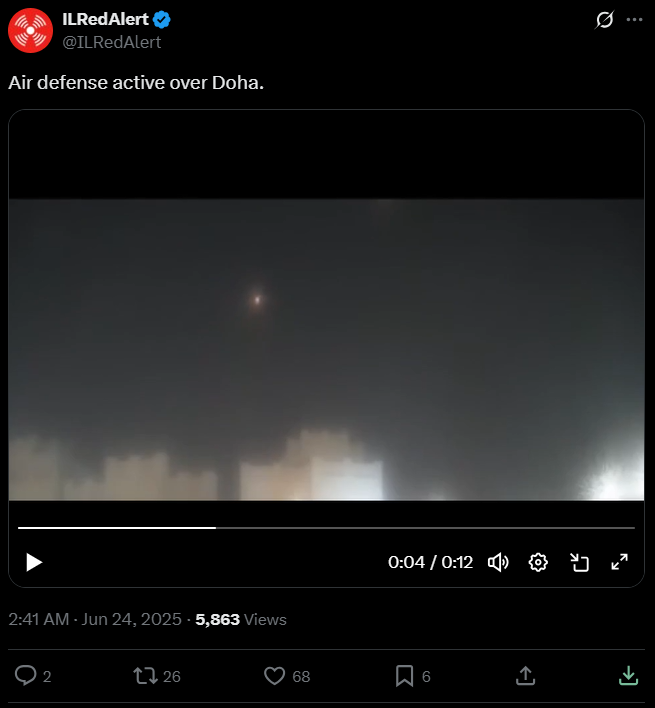This screenshot has width=655, height=708.
Task: Open the ILRedAlert display name link
Action: point(105,19)
